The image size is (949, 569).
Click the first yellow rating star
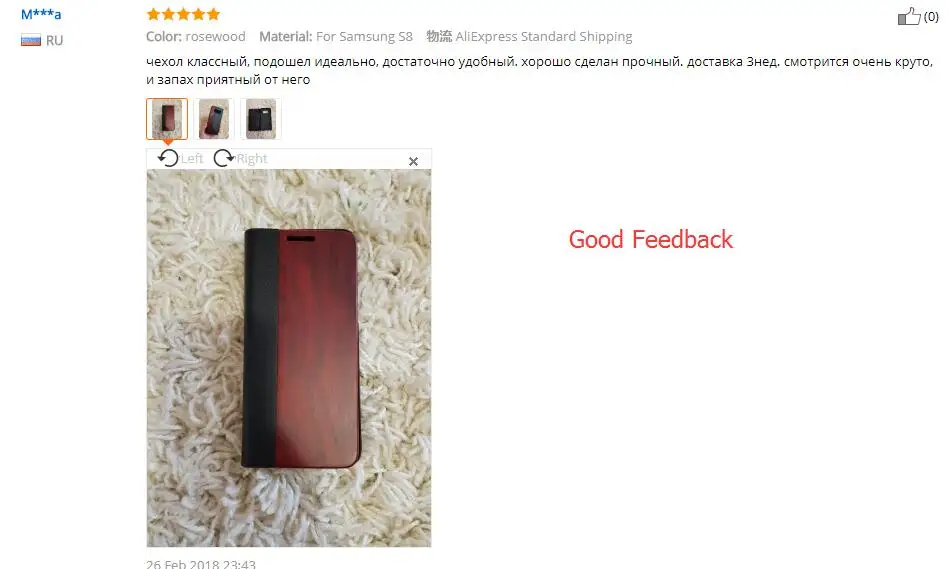(154, 14)
